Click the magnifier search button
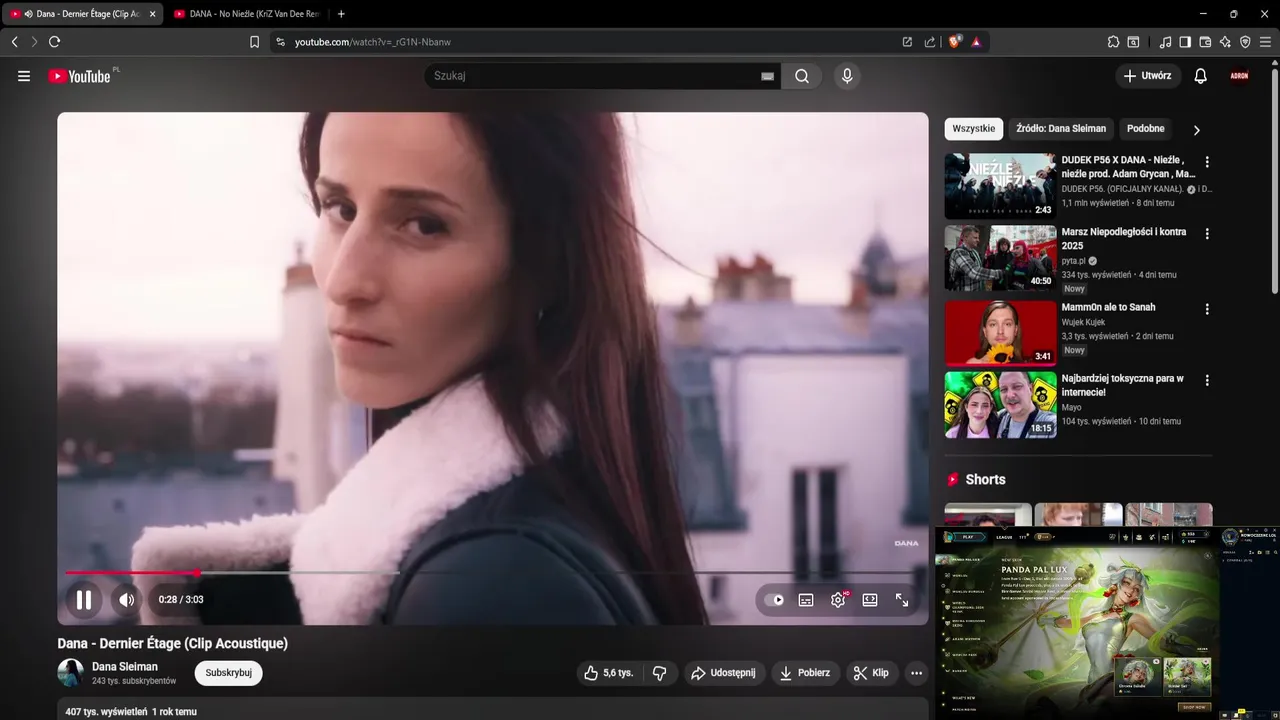The width and height of the screenshot is (1280, 720). [x=802, y=76]
